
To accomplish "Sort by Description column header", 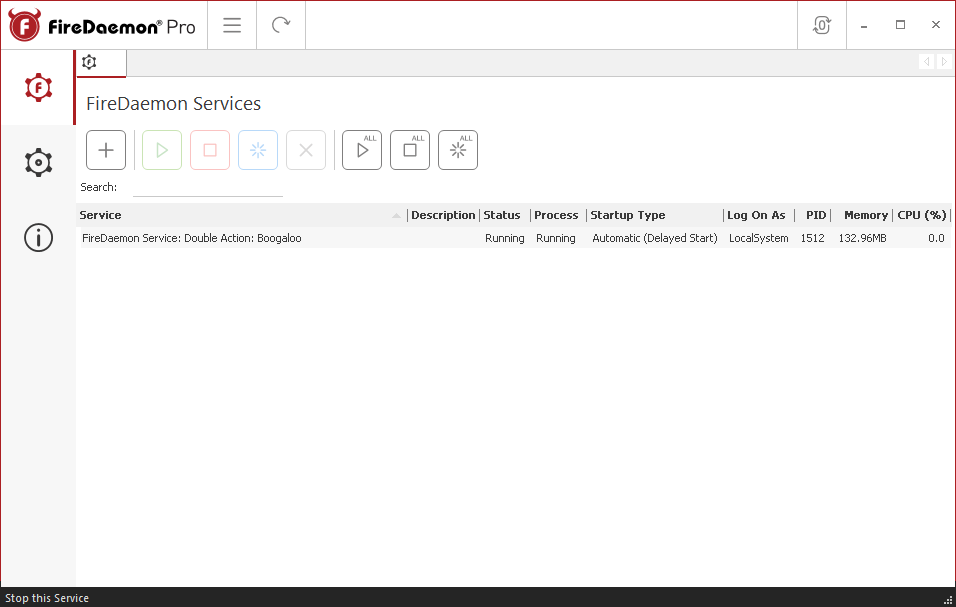I will (x=443, y=215).
